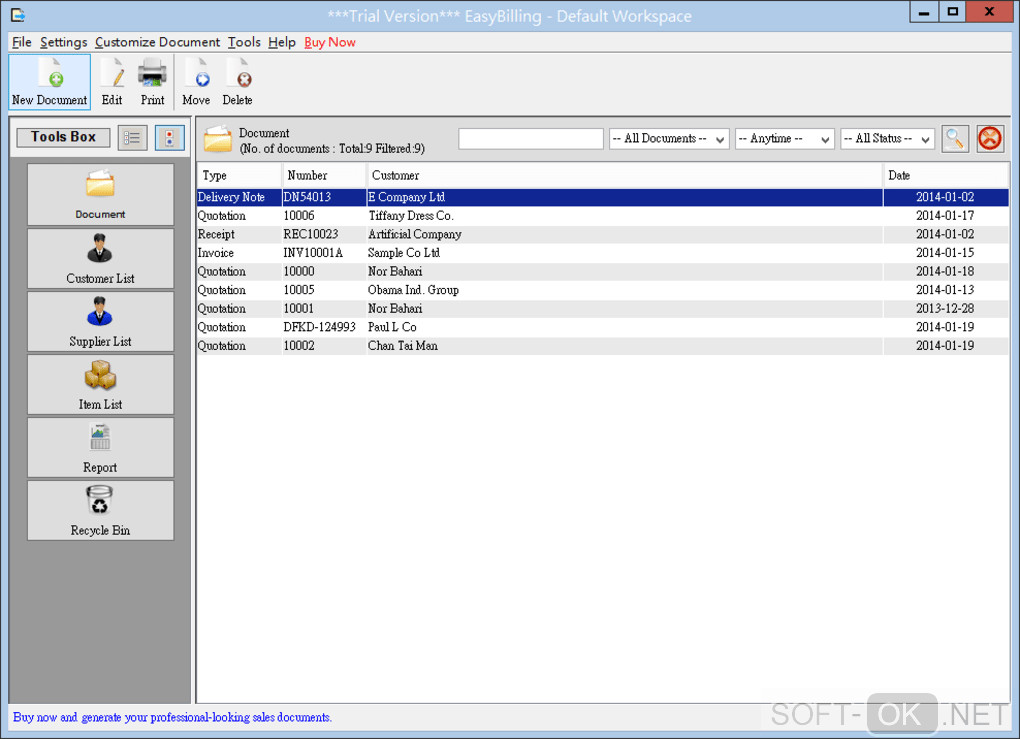Switch Tools Box to list view icon
1020x739 pixels.
pyautogui.click(x=132, y=138)
